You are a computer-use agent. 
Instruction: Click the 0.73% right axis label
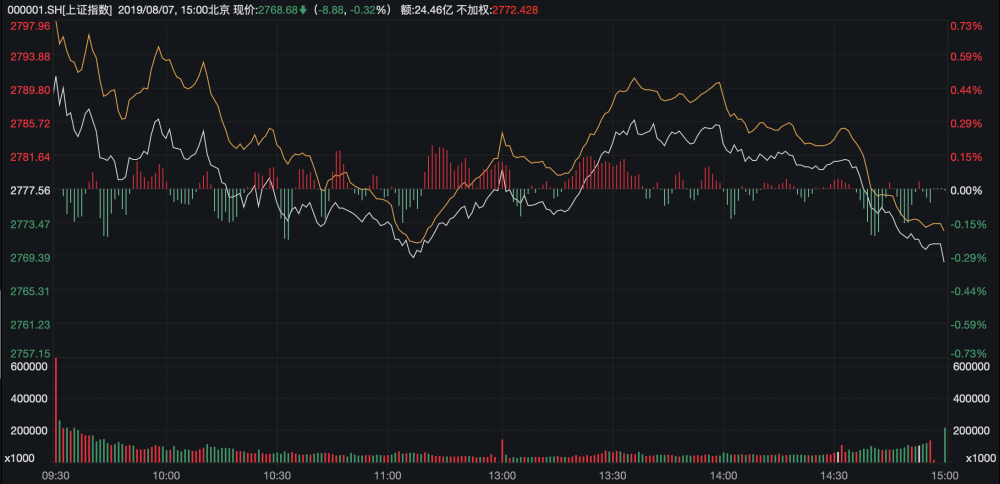[x=966, y=26]
